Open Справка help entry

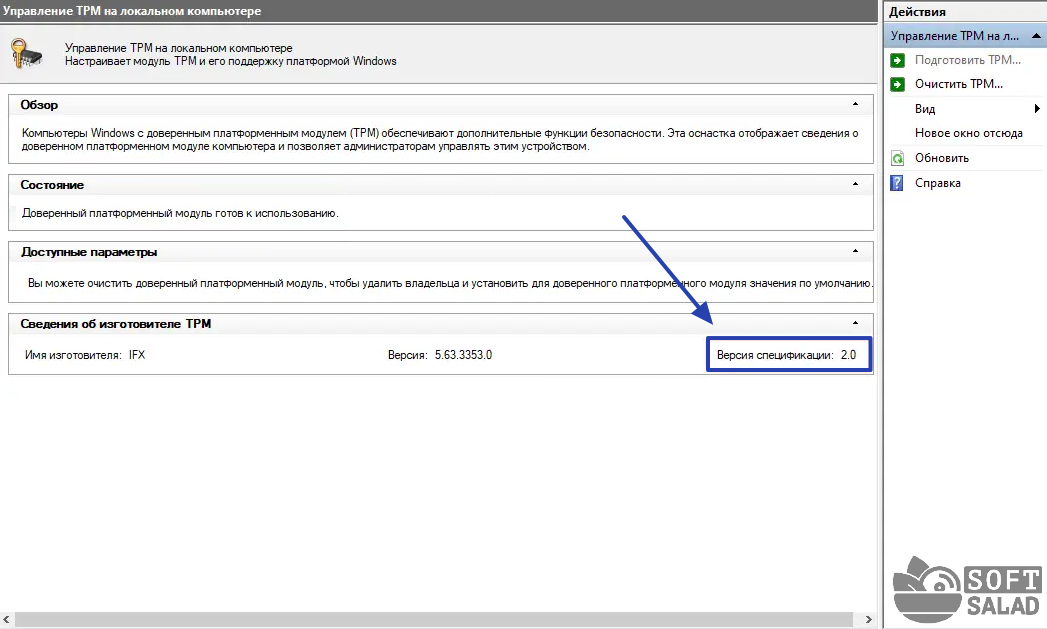coord(937,183)
